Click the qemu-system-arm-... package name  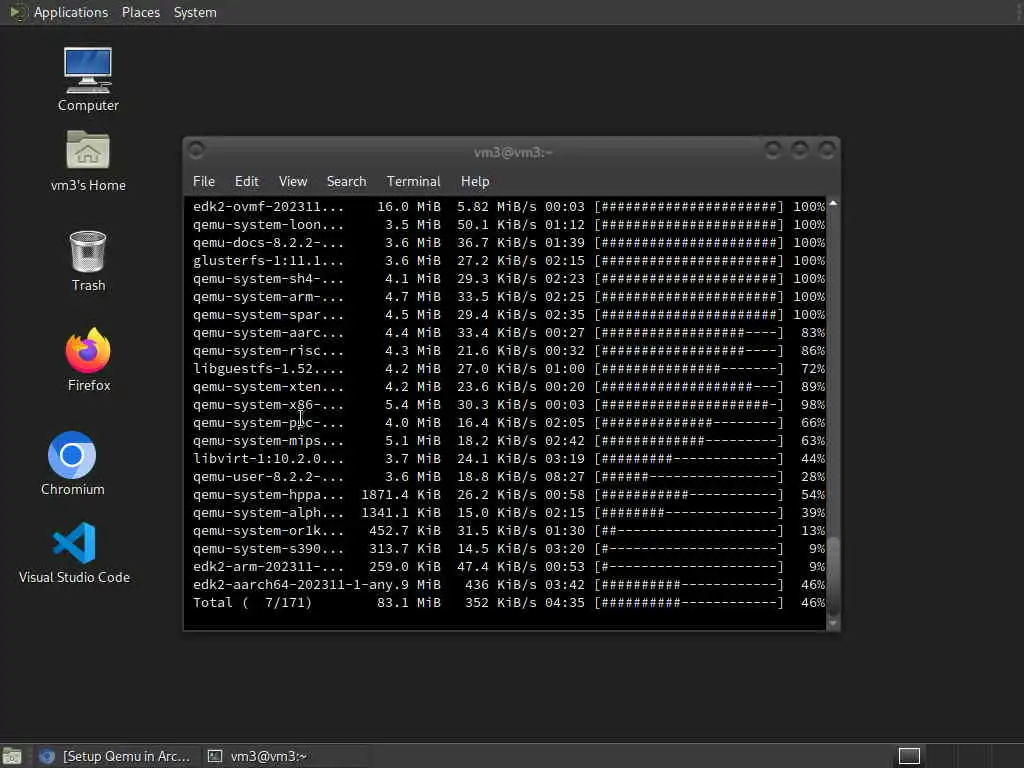tap(268, 296)
